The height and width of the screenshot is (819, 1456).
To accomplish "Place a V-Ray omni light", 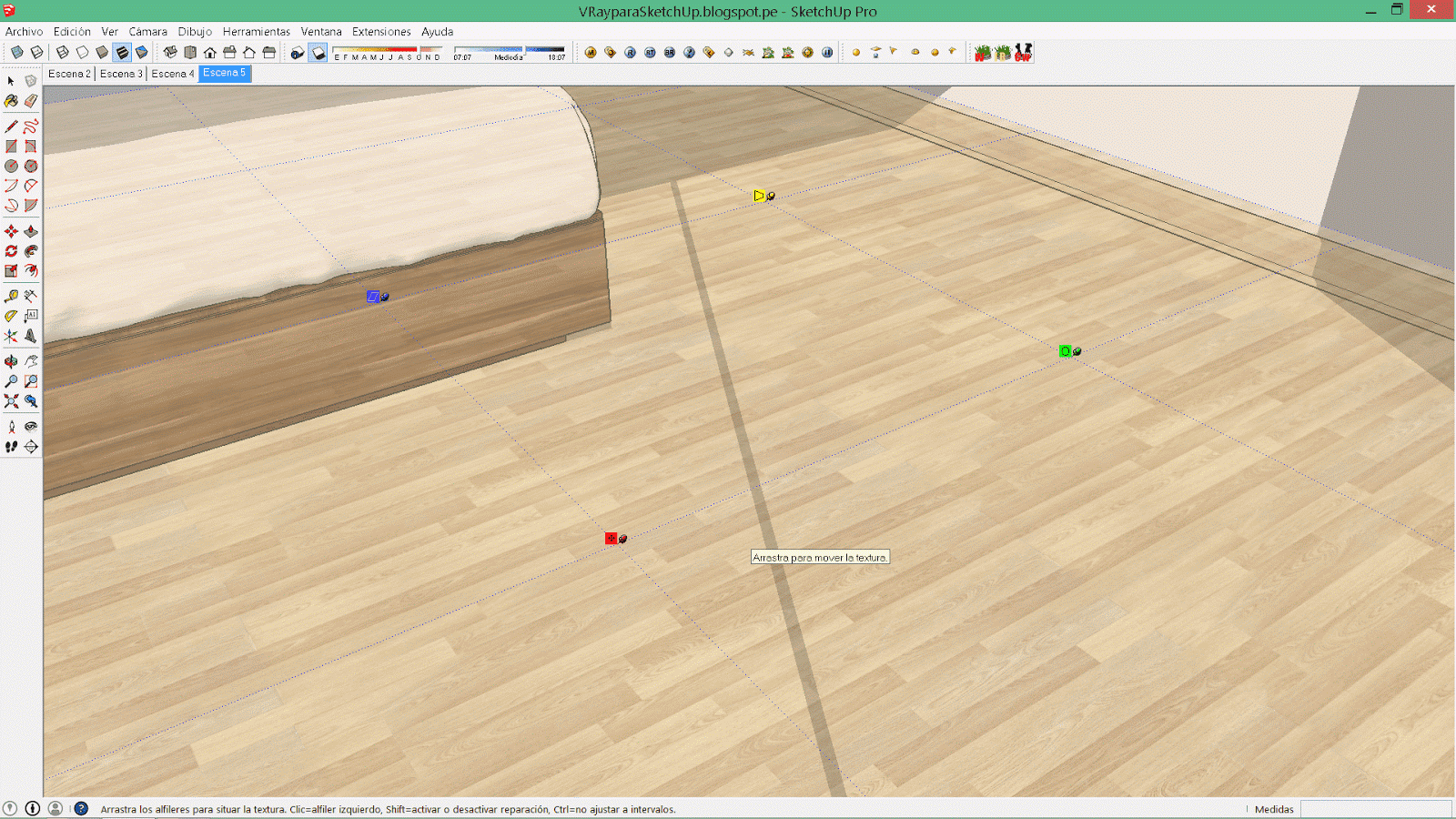I will pyautogui.click(x=855, y=52).
